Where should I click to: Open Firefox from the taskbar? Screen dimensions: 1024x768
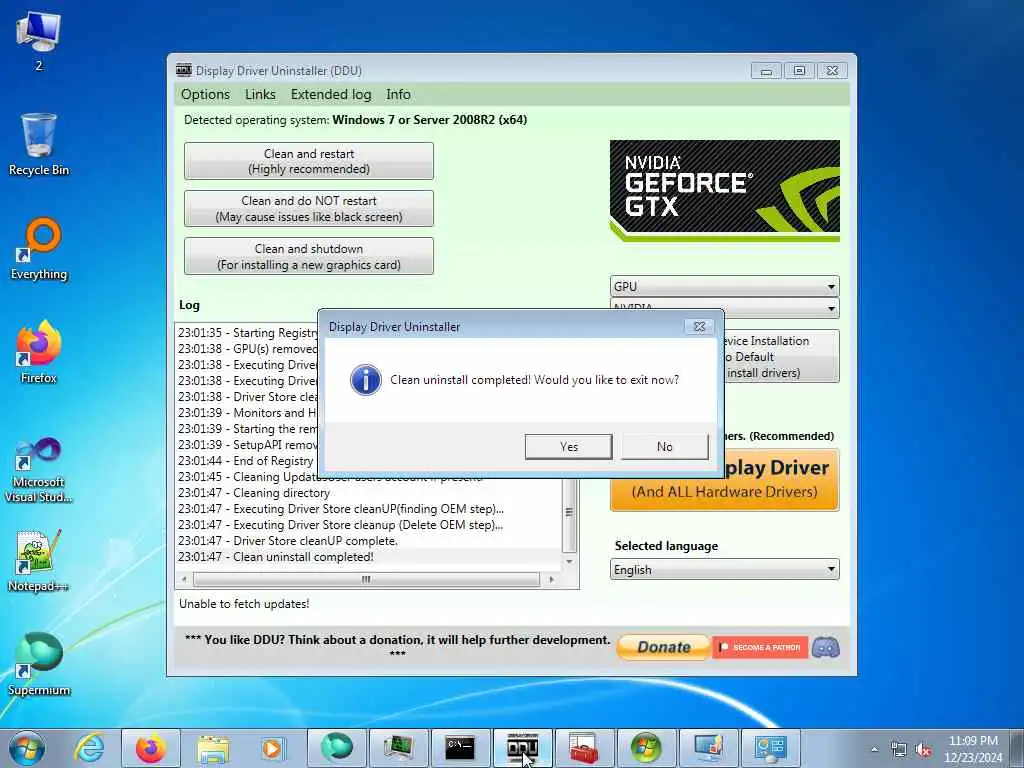pos(150,748)
